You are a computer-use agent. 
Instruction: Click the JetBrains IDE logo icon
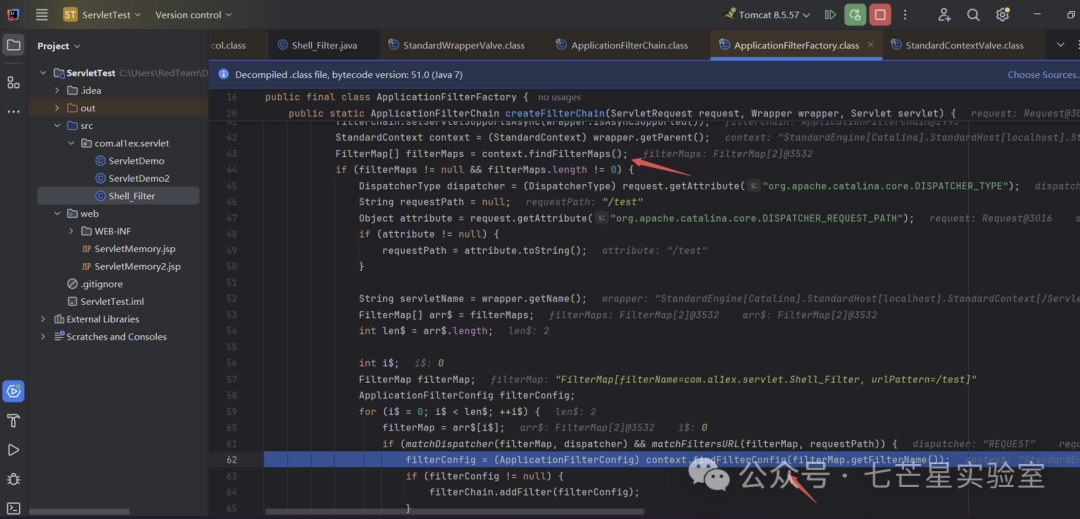click(x=13, y=14)
